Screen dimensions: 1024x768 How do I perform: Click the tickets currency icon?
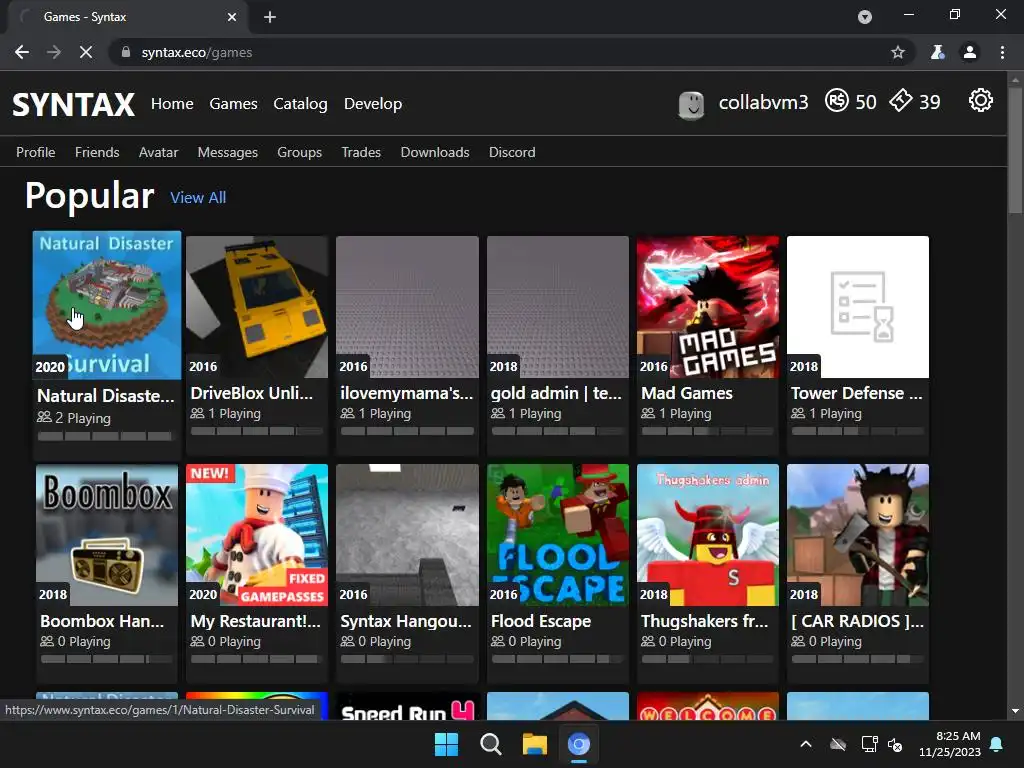pos(901,101)
